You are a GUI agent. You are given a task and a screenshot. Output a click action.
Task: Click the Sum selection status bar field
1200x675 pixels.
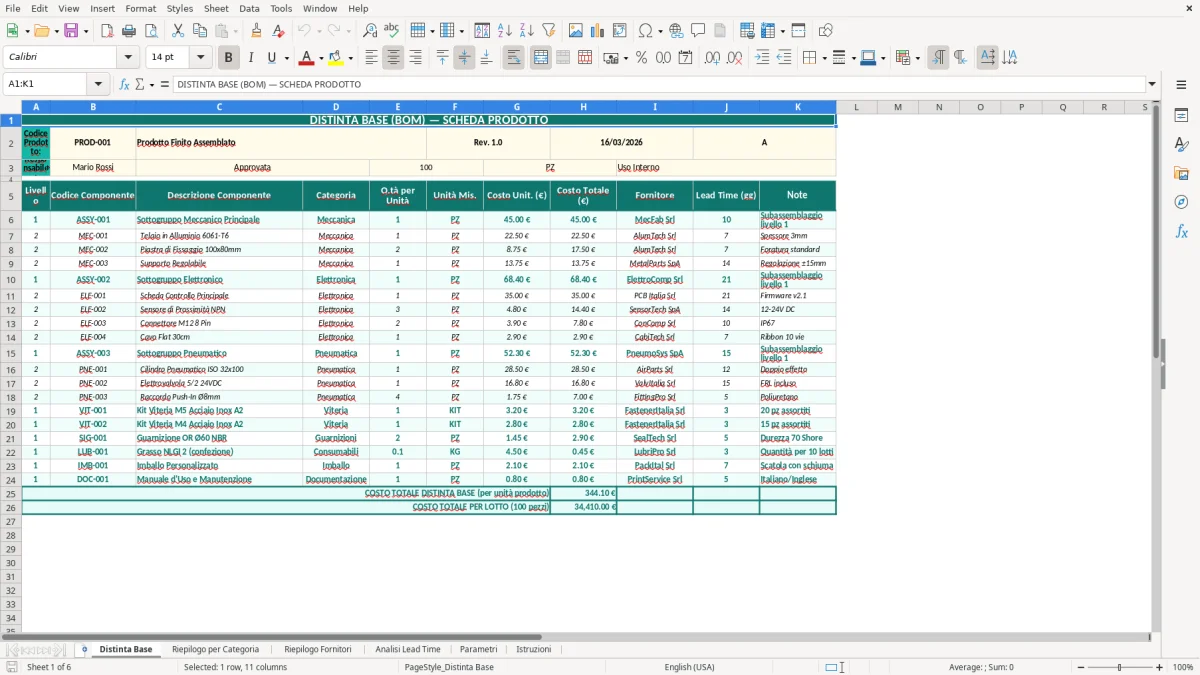(x=981, y=667)
